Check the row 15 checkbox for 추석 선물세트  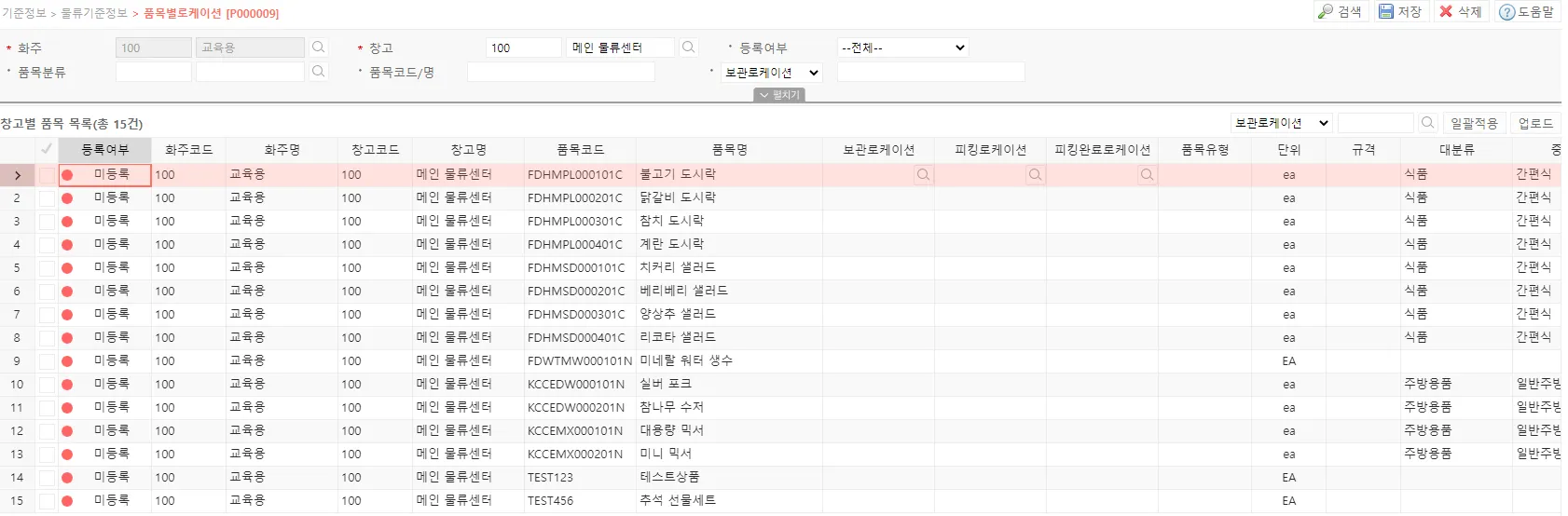(47, 500)
